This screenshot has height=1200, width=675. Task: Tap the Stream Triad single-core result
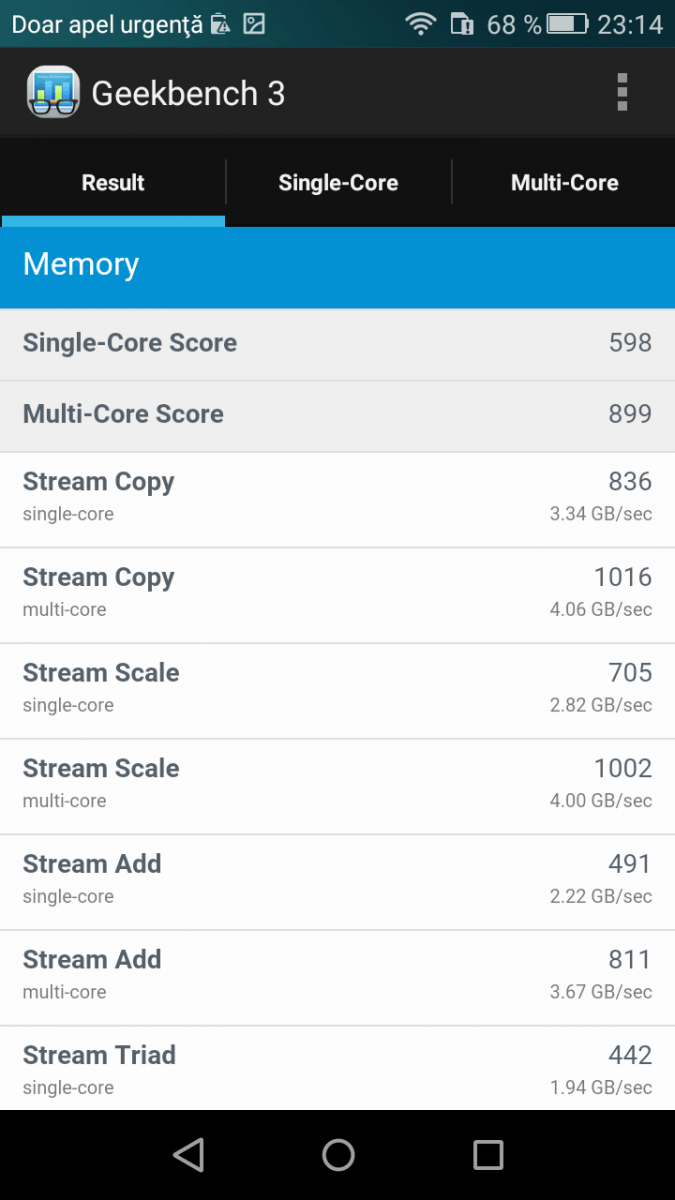(337, 1068)
